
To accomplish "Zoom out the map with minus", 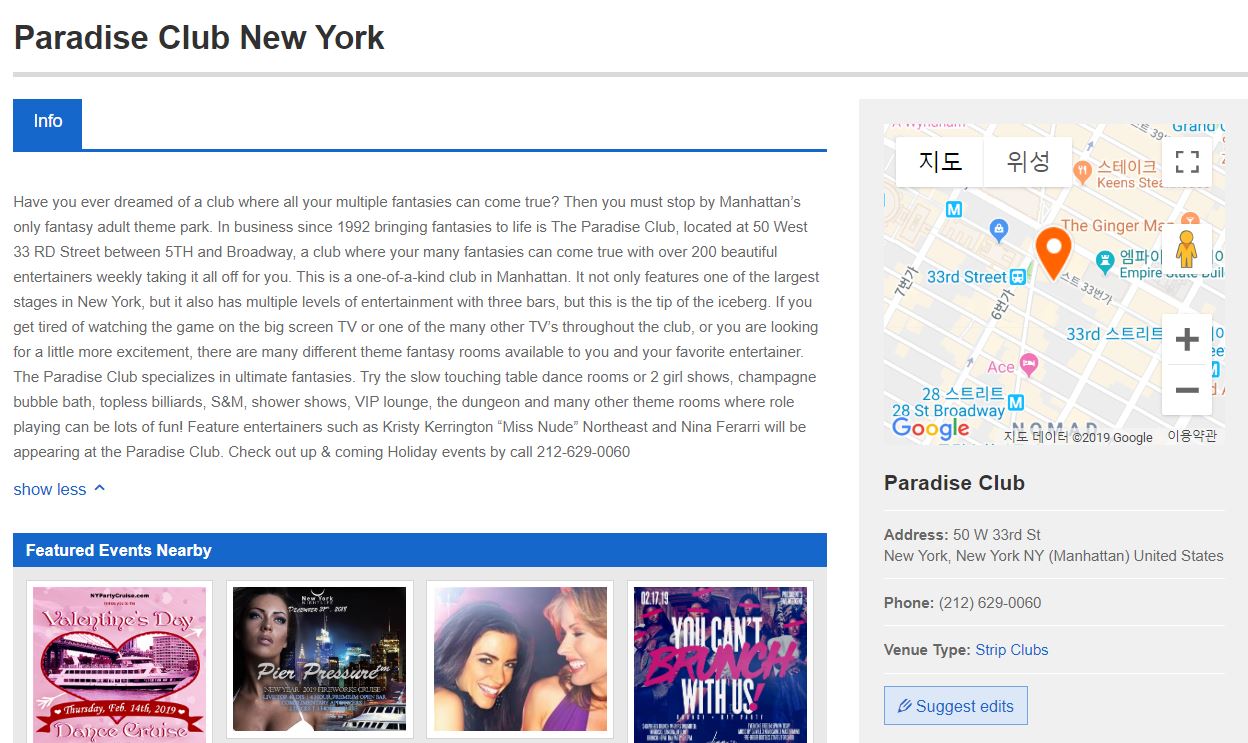I will (x=1187, y=390).
